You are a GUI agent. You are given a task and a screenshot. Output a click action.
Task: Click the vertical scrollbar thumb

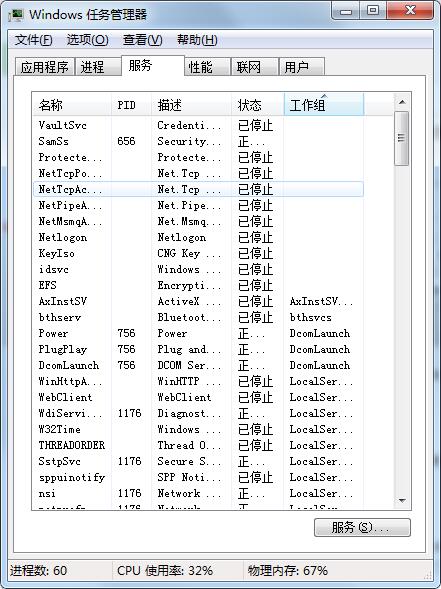[402, 138]
